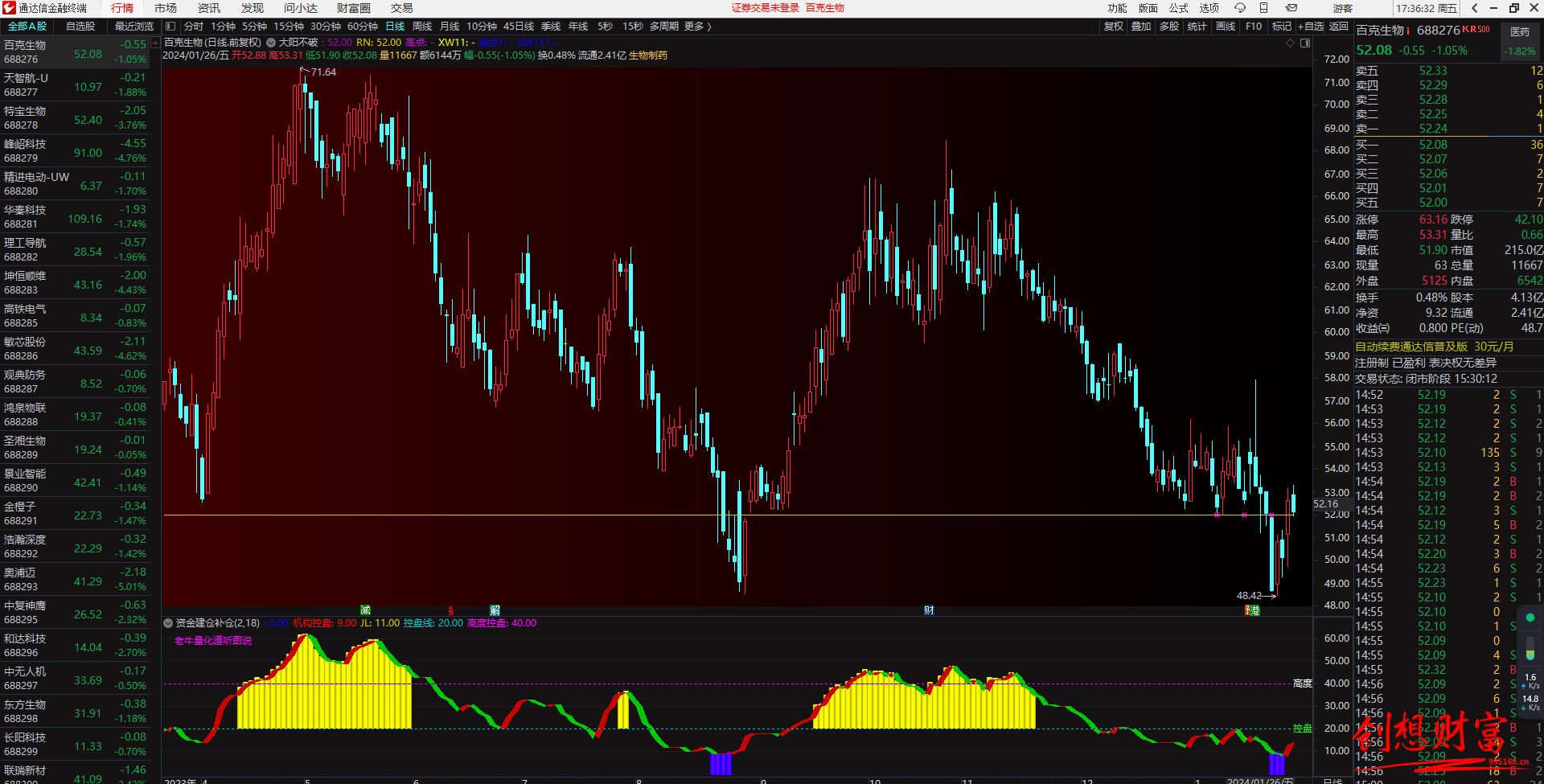Click the 游客 user label
1544x784 pixels.
pyautogui.click(x=1343, y=8)
